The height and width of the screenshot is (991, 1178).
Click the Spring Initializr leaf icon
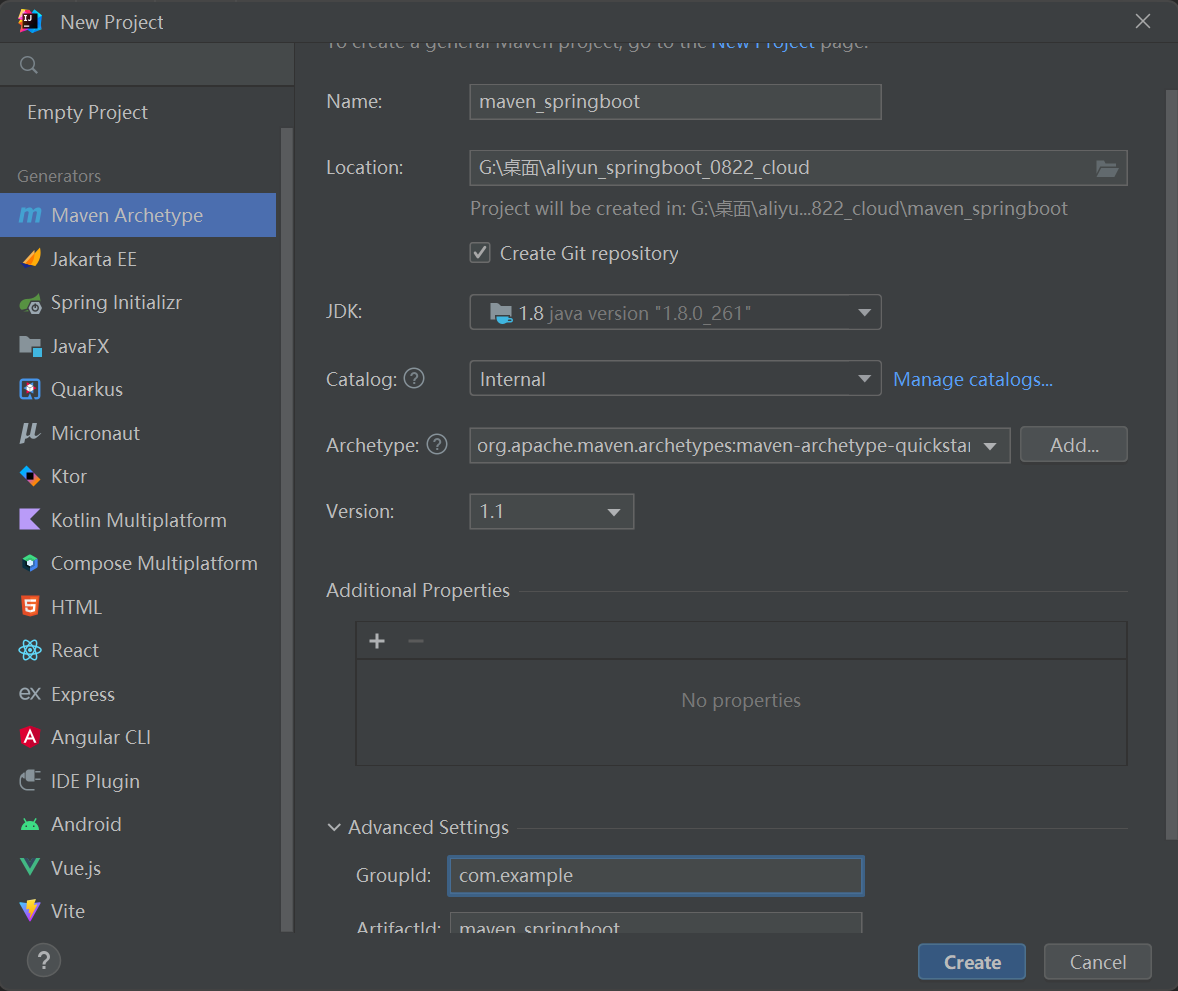click(x=30, y=304)
